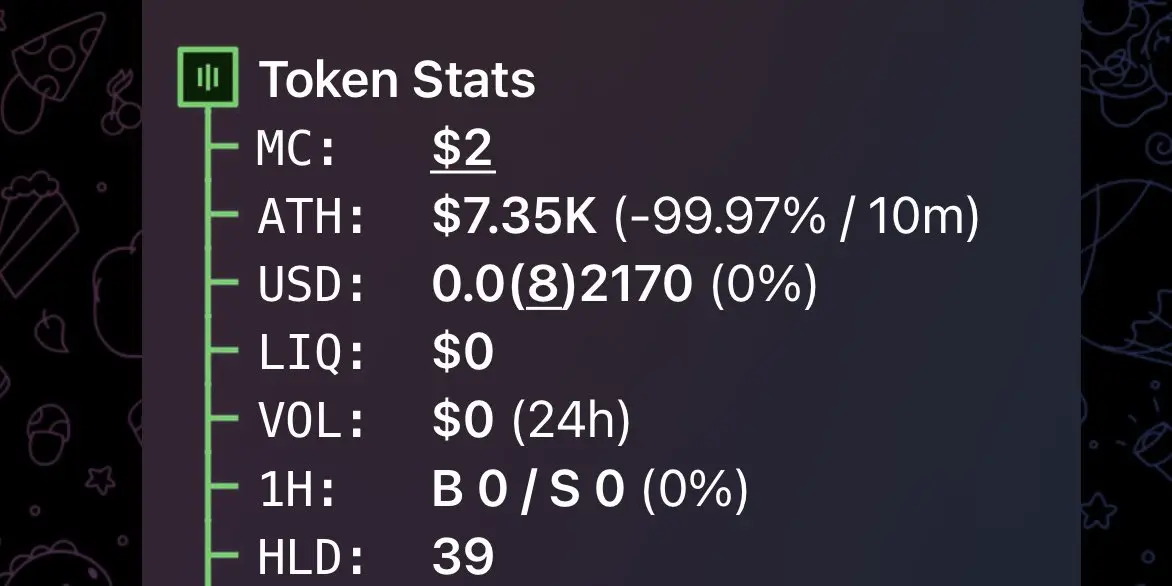Click the B 0 / S 0 trades value
Image resolution: width=1172 pixels, height=586 pixels.
528,490
